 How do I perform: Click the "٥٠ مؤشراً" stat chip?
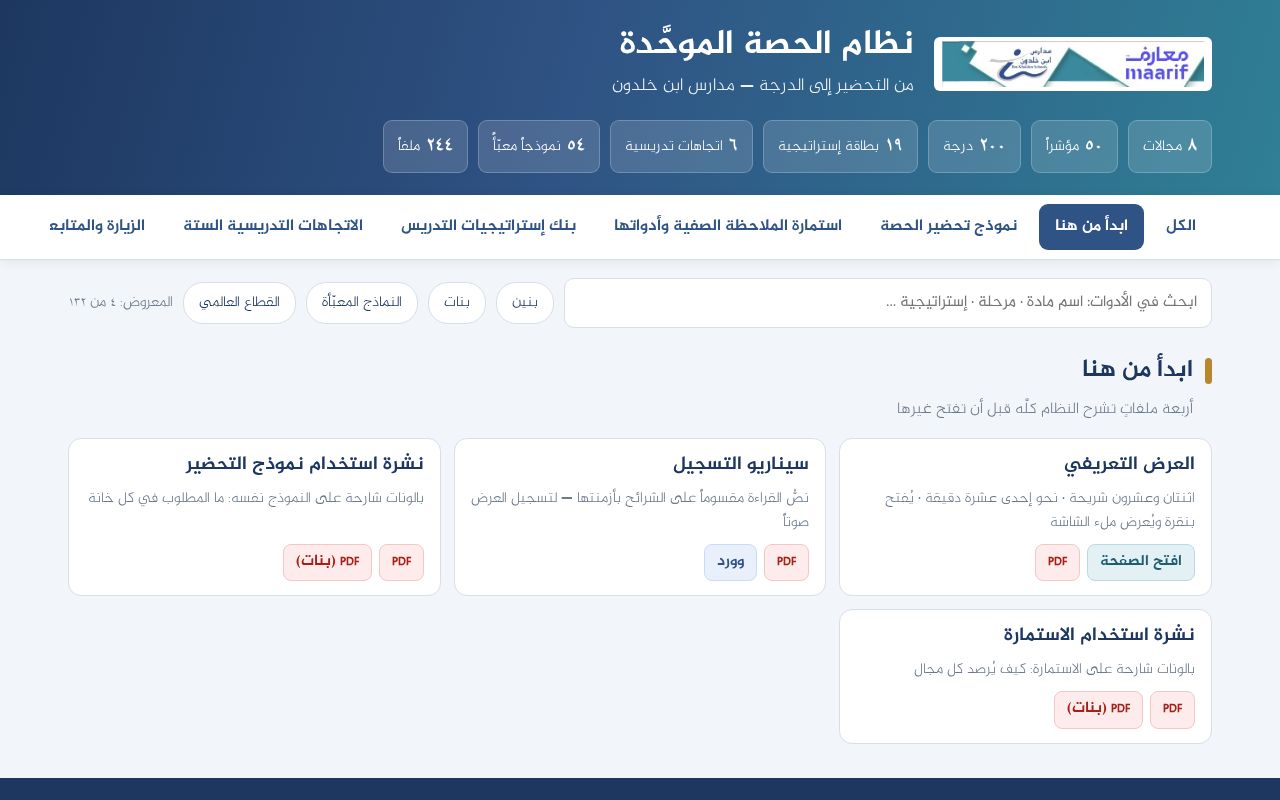[x=1074, y=146]
